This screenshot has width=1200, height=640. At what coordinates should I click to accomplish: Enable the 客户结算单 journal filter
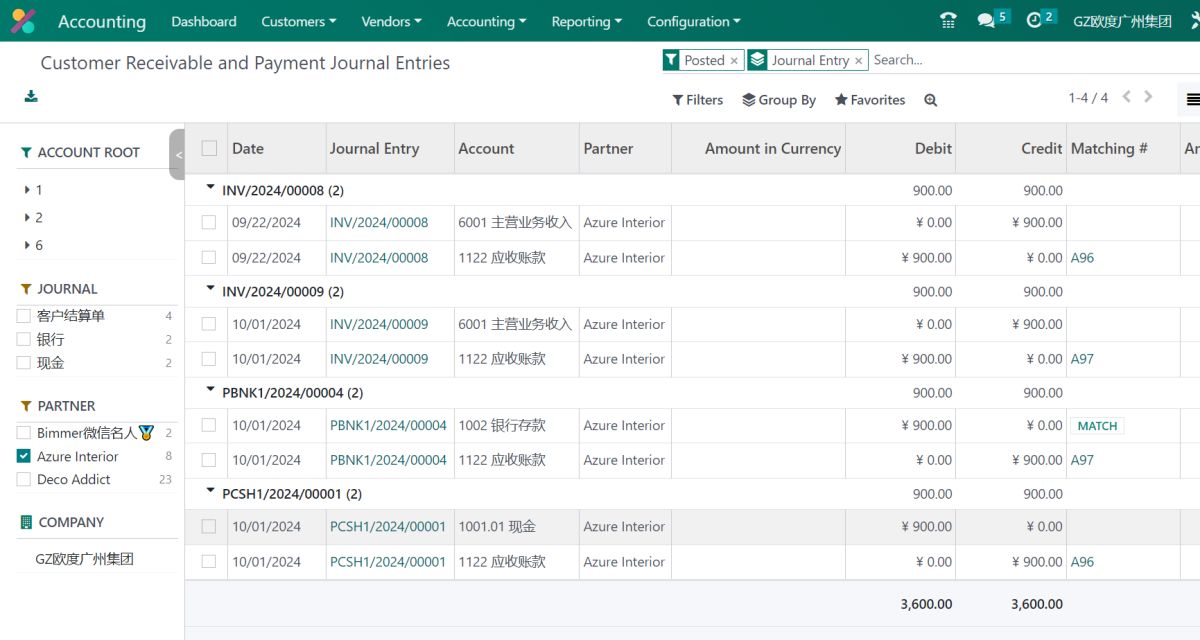pyautogui.click(x=24, y=316)
